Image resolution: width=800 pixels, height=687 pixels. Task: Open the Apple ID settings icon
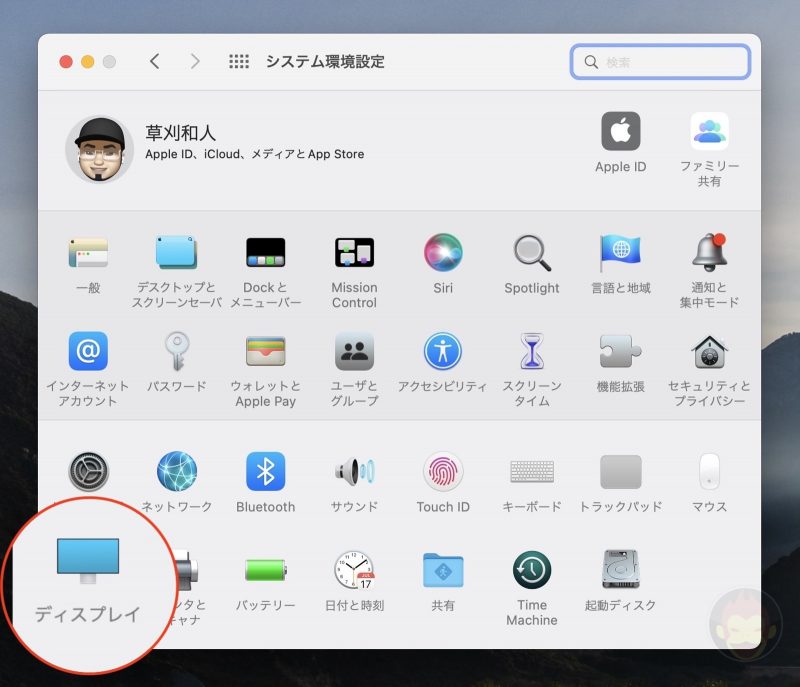click(x=620, y=130)
